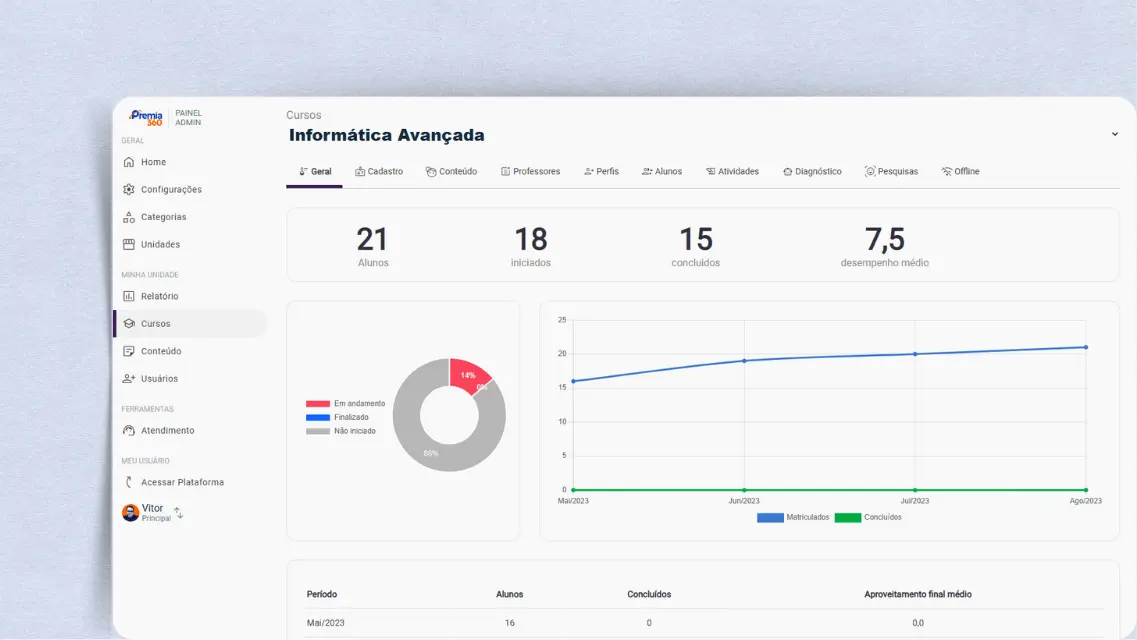Click the Cadastro tab icon
The image size is (1137, 640).
pyautogui.click(x=360, y=171)
